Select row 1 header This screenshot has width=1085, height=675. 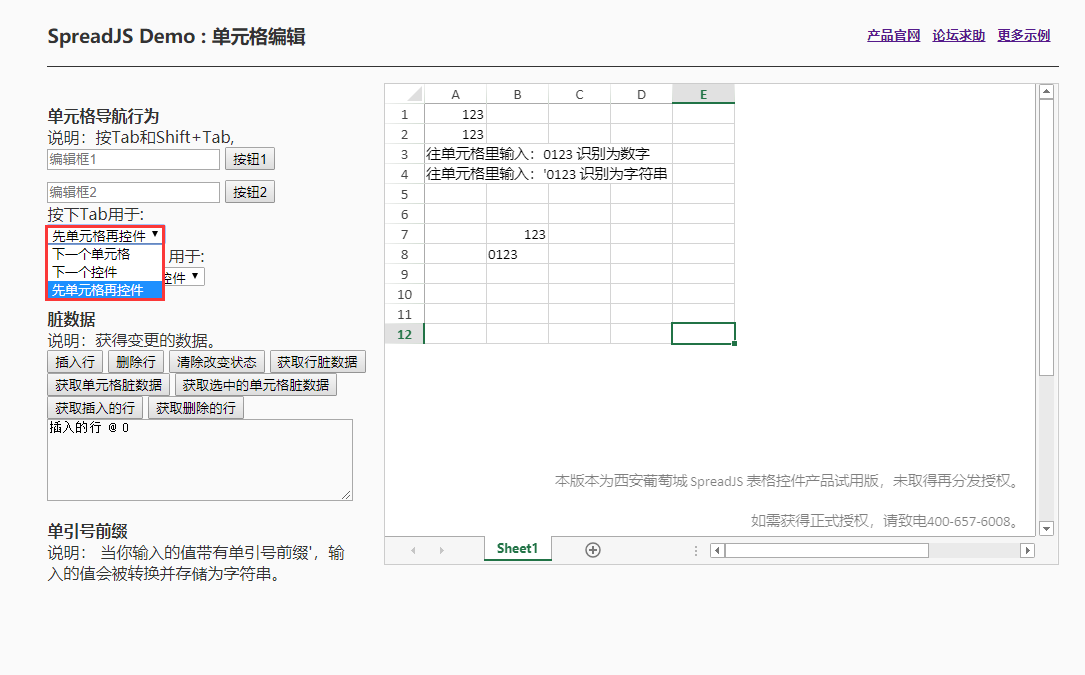tap(405, 114)
